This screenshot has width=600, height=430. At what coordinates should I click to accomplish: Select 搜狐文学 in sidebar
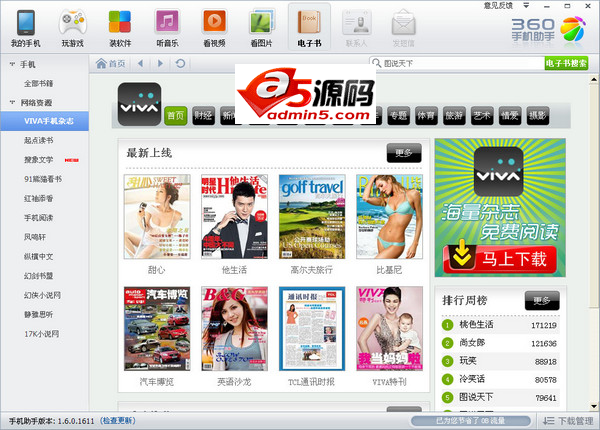39,160
